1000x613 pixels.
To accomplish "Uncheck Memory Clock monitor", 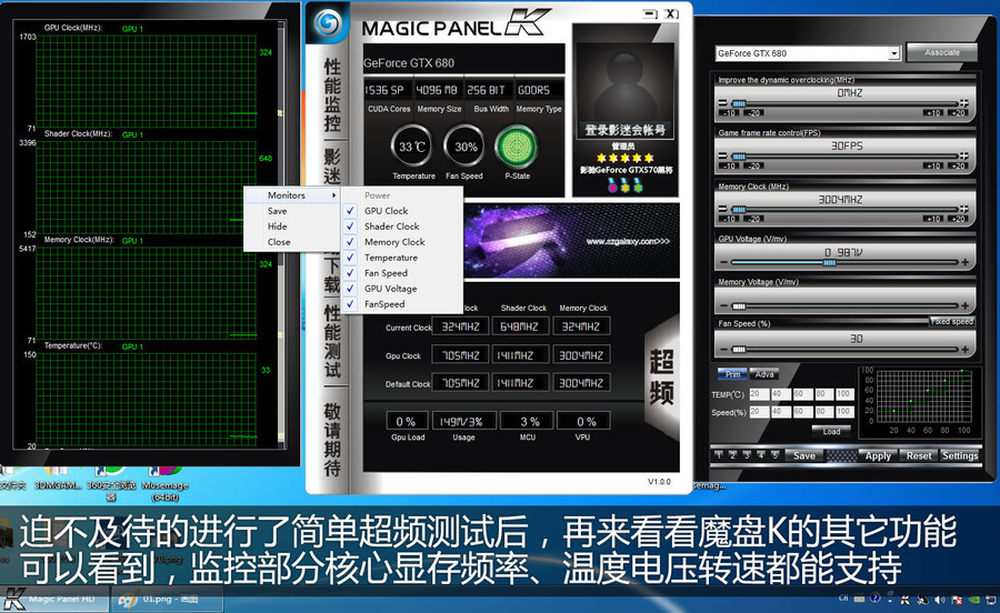I will tap(402, 242).
